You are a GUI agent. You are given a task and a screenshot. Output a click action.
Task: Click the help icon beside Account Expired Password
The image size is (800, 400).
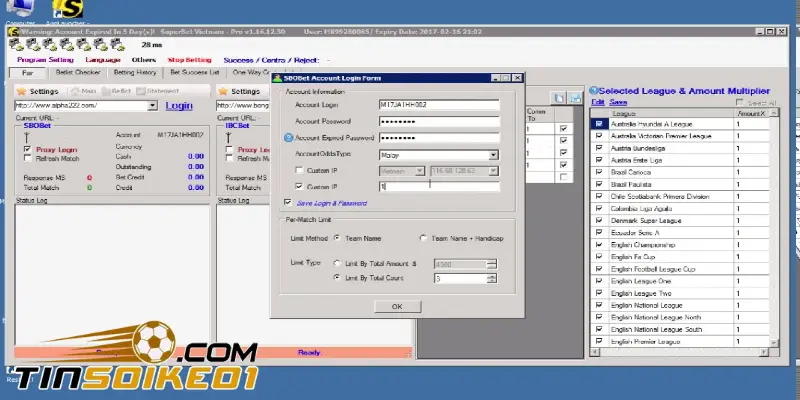pos(289,138)
